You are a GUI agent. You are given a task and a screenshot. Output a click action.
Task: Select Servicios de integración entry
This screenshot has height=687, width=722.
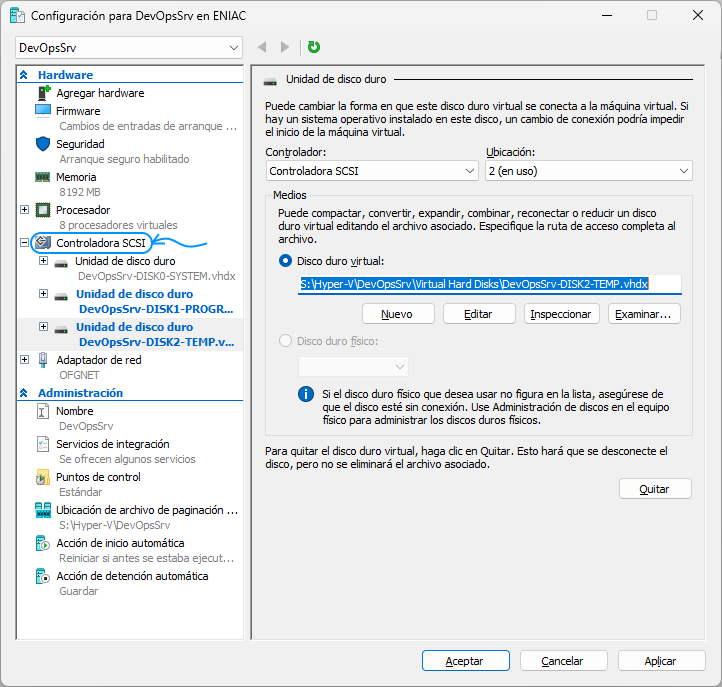tap(113, 444)
